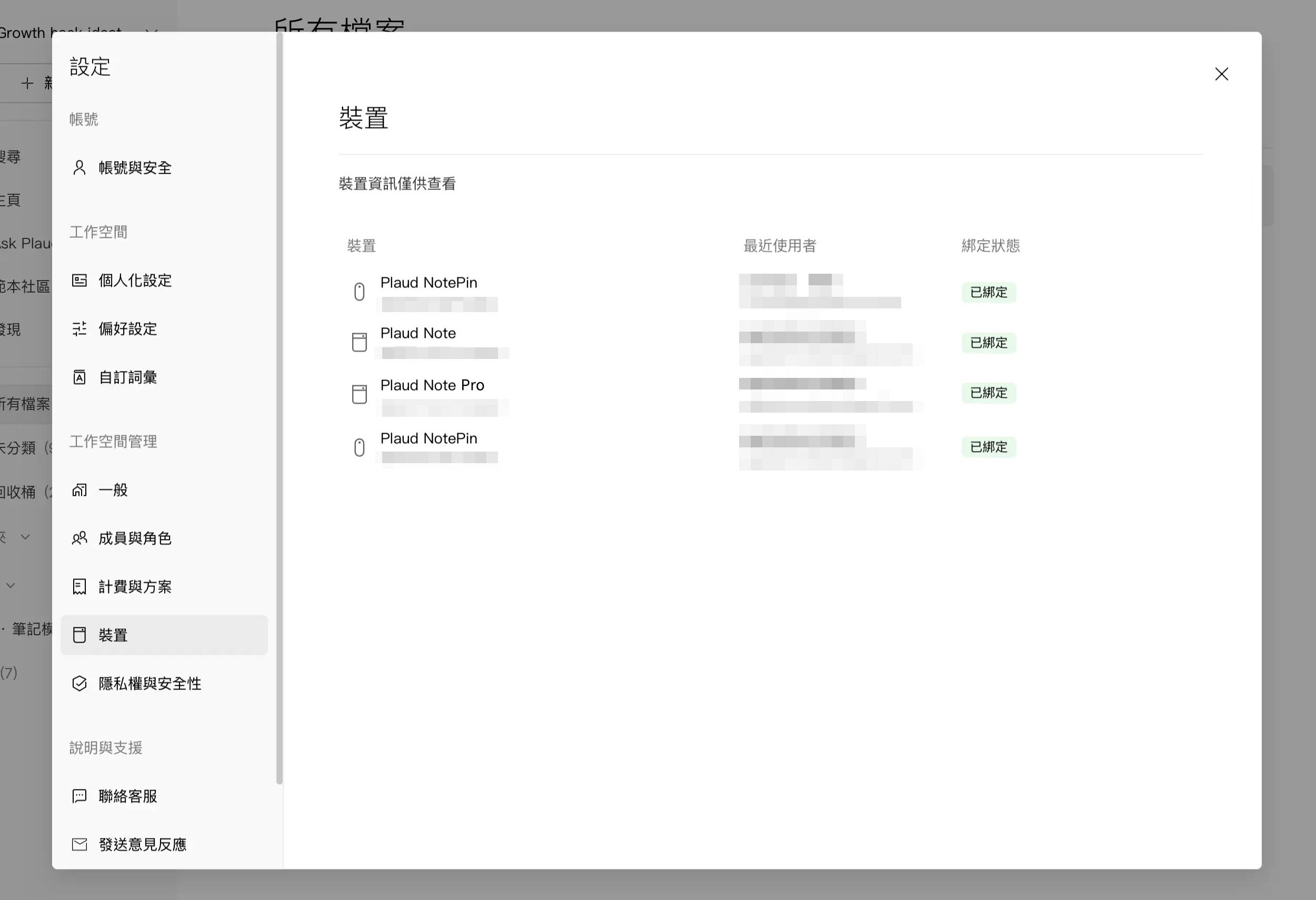Click the chat bubble icon for 聯絡客服

click(79, 796)
